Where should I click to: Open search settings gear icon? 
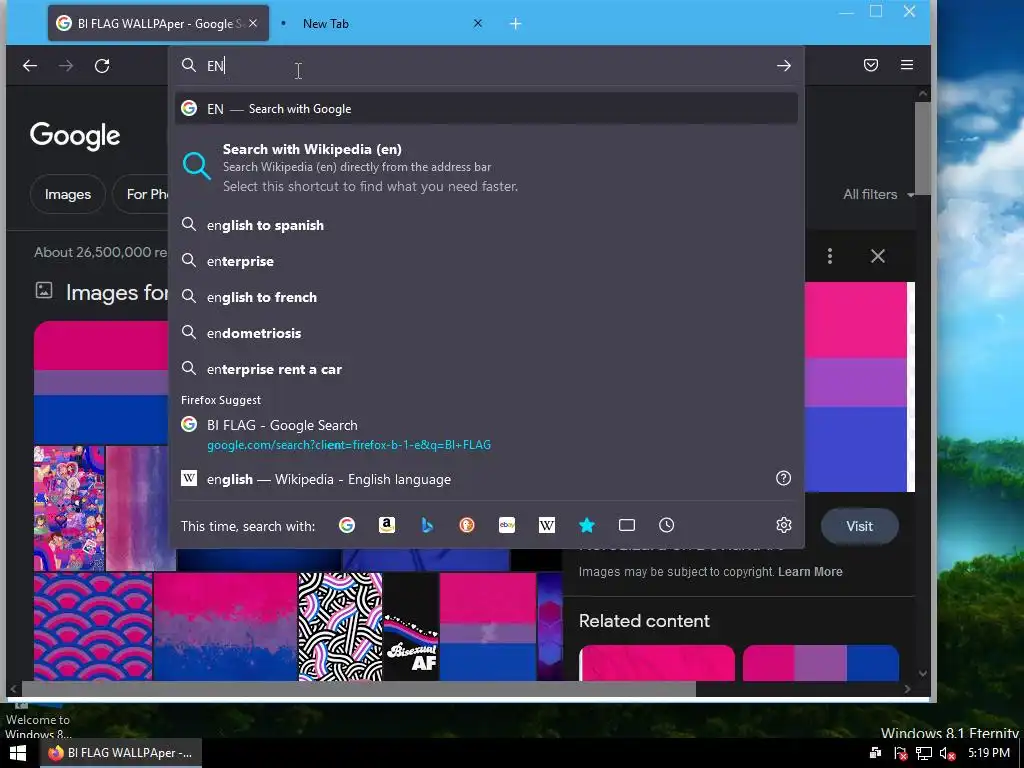coord(784,525)
